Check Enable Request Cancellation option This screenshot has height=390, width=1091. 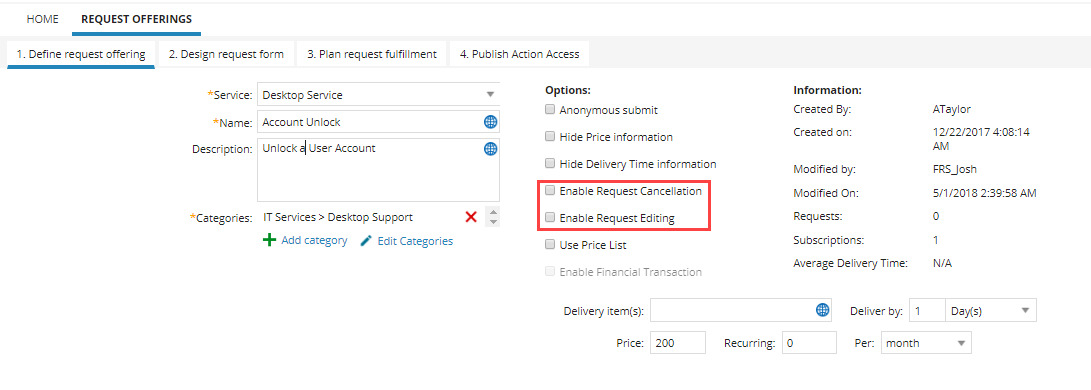click(550, 190)
